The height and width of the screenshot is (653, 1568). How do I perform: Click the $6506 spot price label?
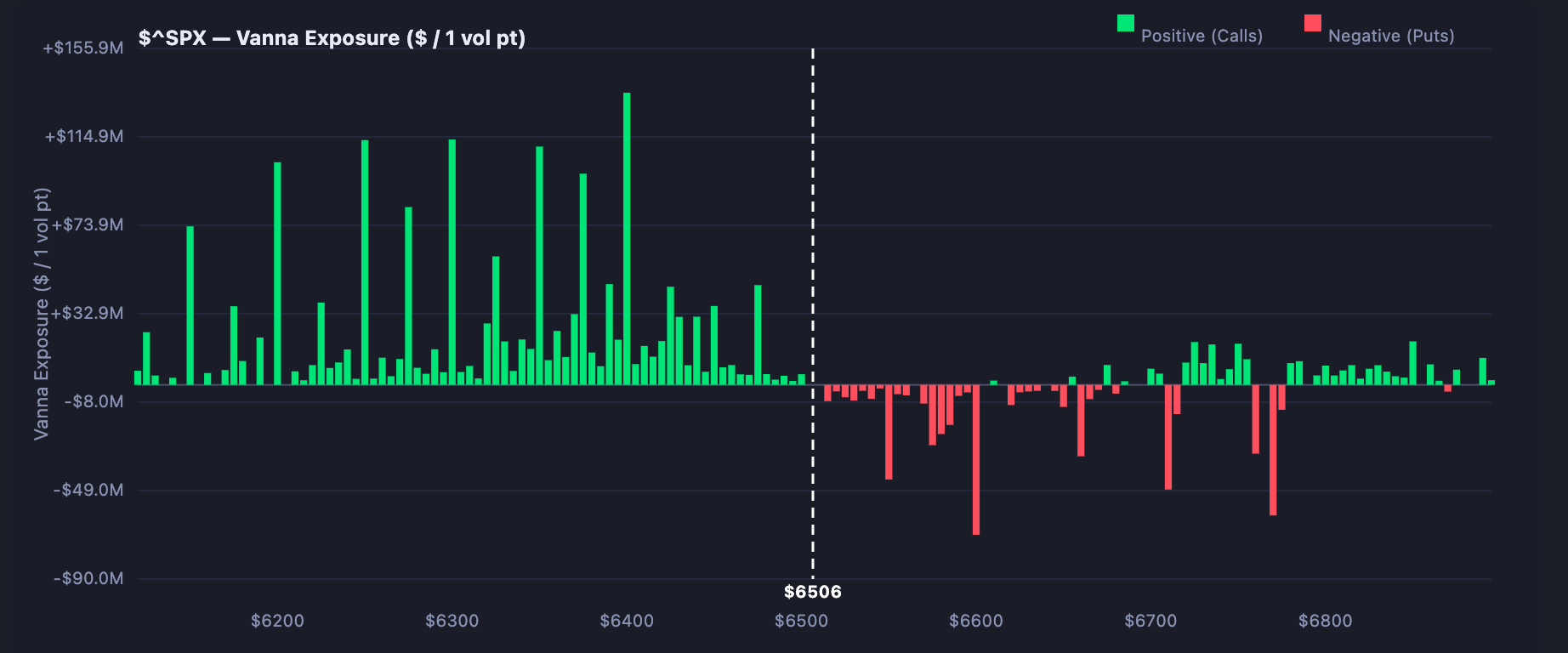point(812,592)
